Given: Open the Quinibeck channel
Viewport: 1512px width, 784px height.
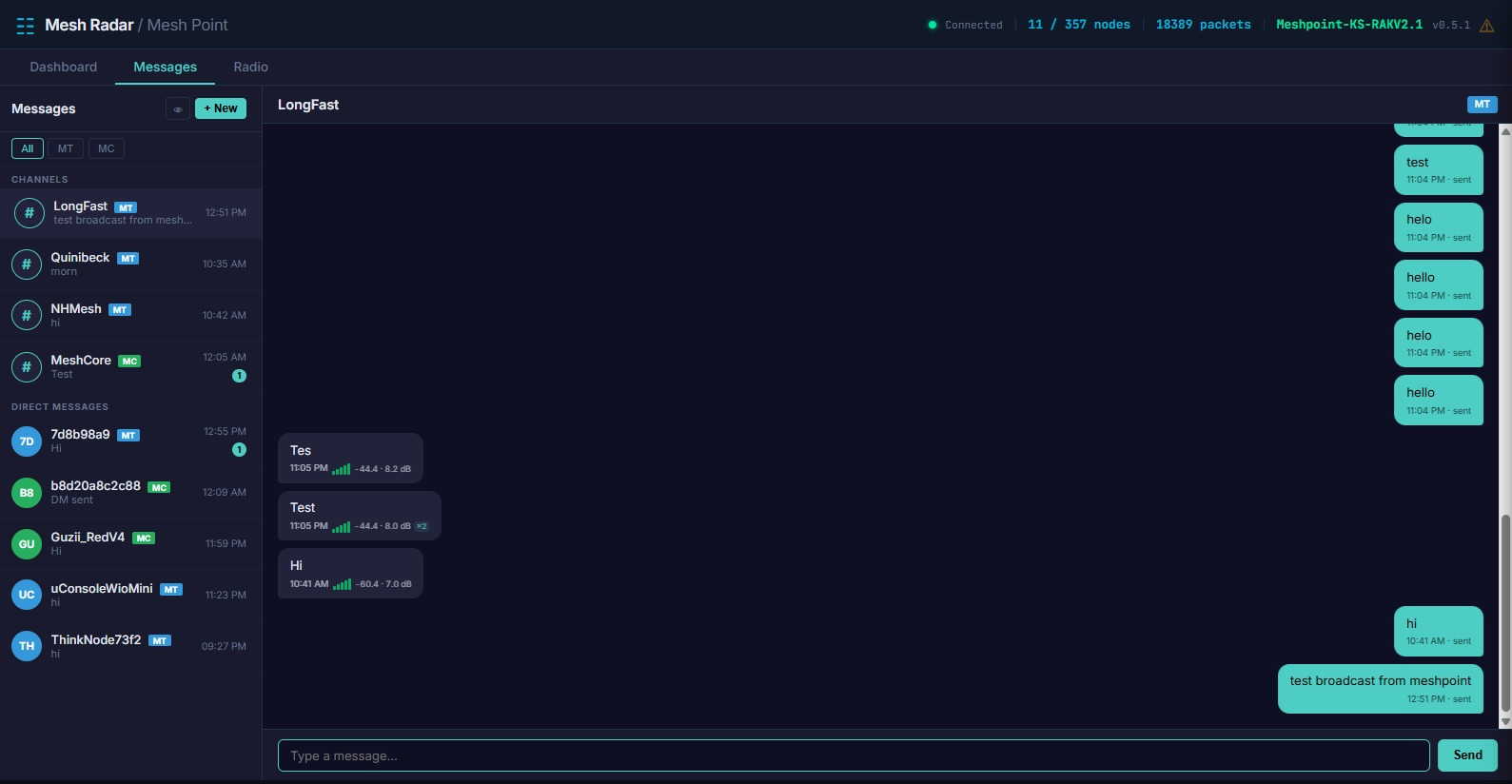Looking at the screenshot, I should 130,265.
